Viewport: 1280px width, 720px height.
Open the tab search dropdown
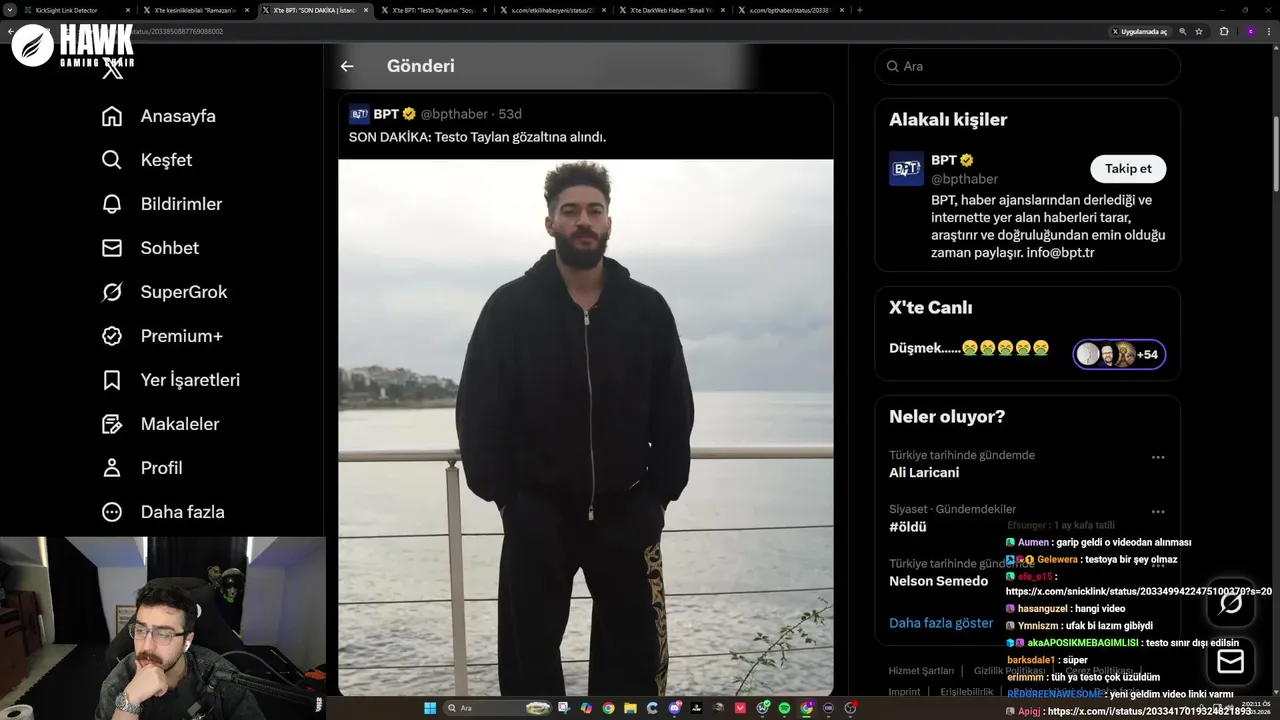click(9, 10)
